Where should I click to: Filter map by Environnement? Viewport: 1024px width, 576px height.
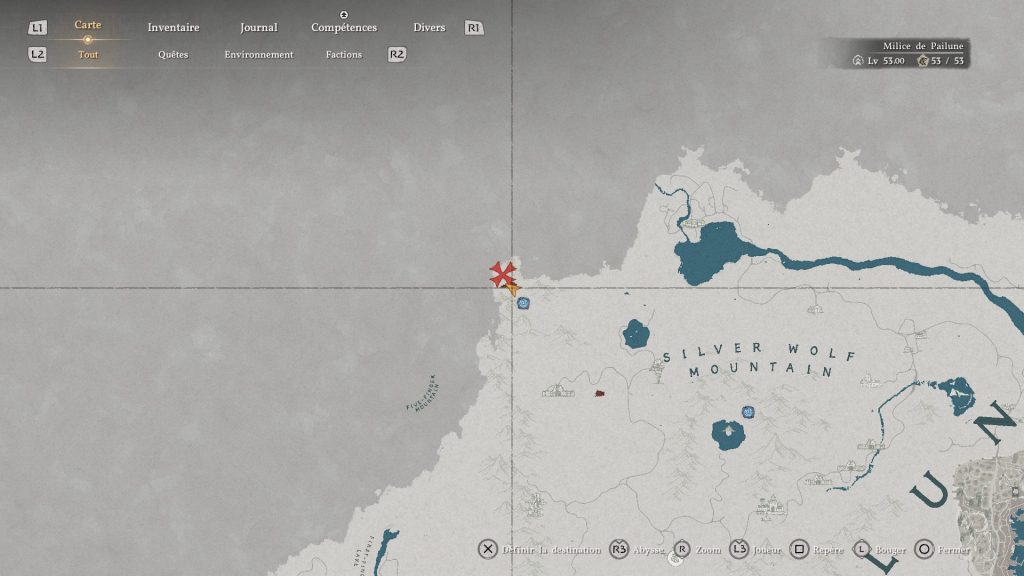point(259,54)
